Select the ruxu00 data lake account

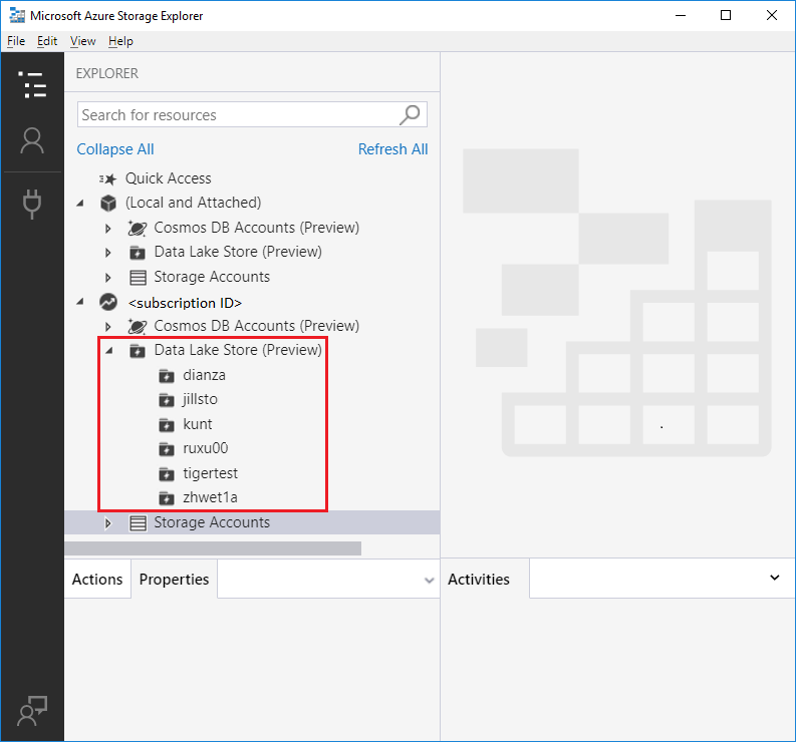pyautogui.click(x=206, y=449)
